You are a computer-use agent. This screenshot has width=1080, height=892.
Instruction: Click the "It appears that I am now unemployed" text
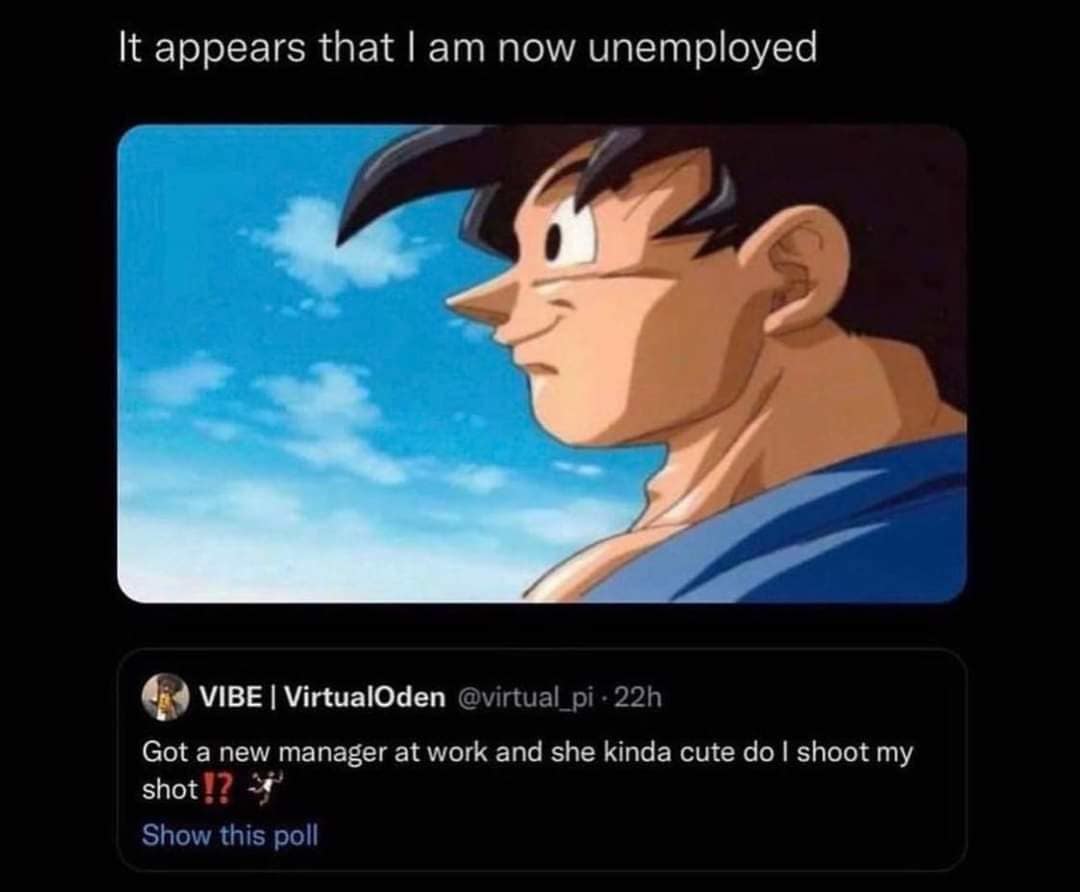[468, 50]
